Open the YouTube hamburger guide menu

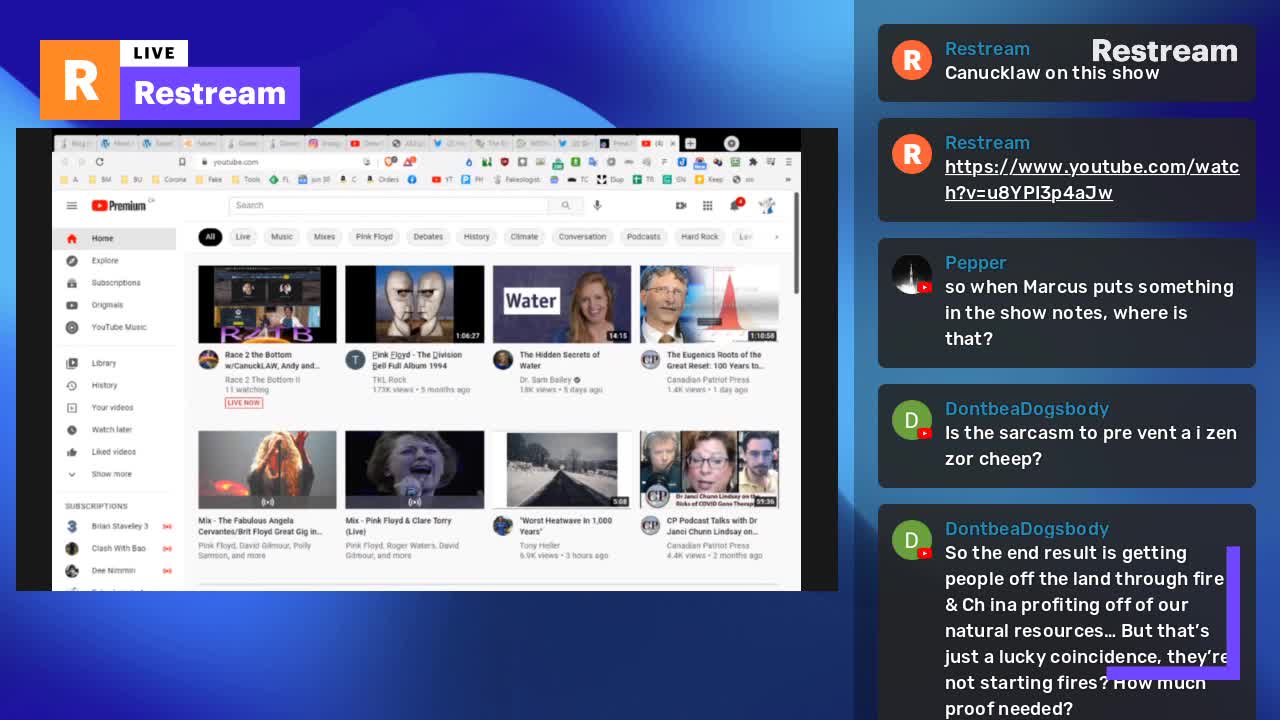tap(72, 206)
